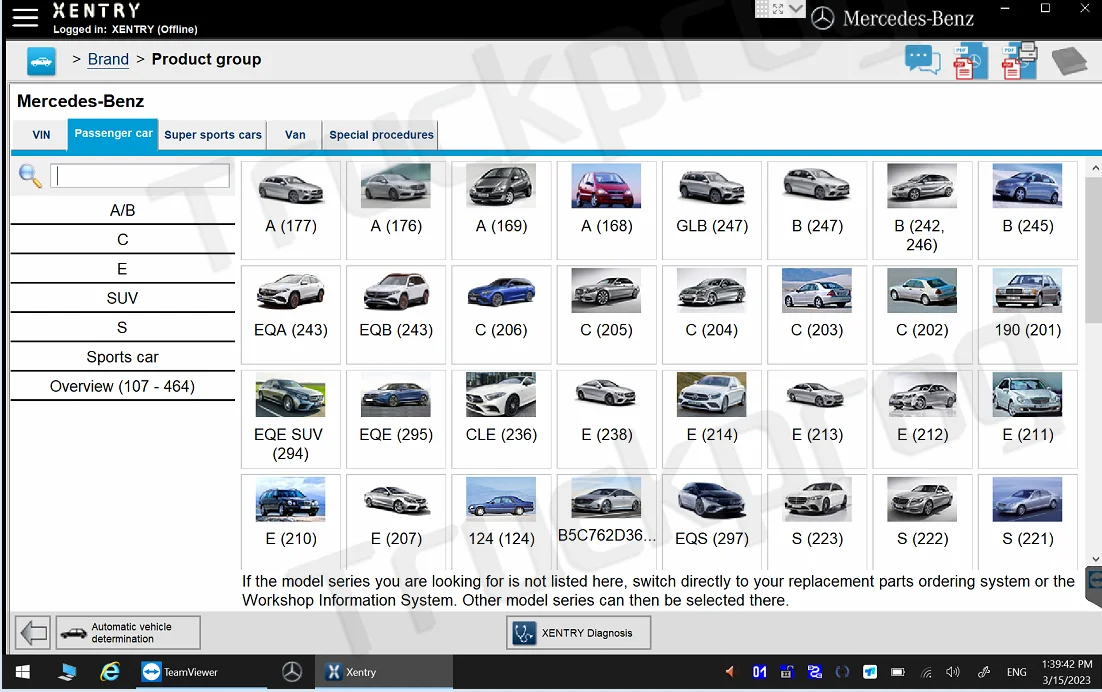Launch XENTRY Diagnosis button
Viewport: 1102px width, 692px height.
click(578, 633)
